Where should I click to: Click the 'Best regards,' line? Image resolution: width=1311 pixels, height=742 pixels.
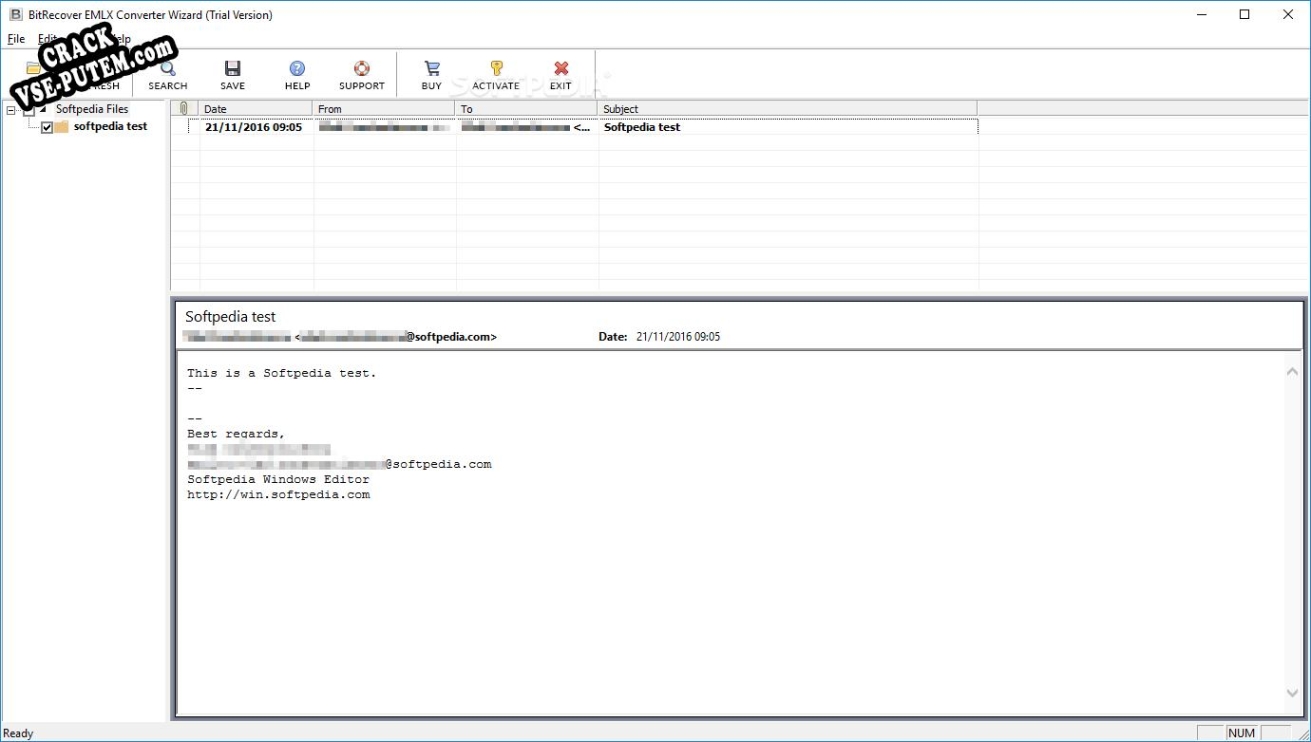click(236, 434)
